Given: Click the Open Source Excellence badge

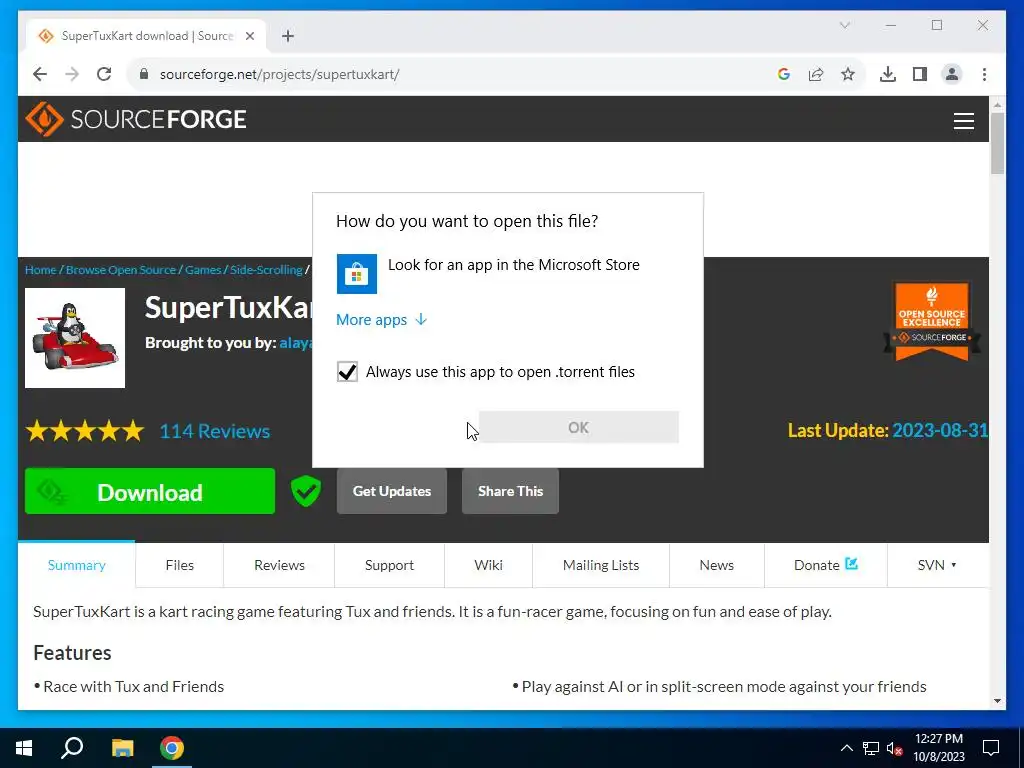Looking at the screenshot, I should [x=932, y=321].
